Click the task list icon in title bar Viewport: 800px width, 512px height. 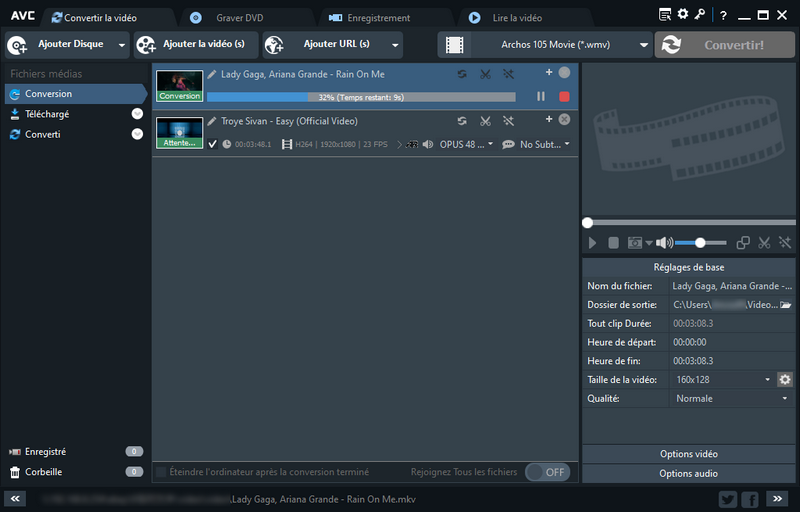[x=665, y=15]
